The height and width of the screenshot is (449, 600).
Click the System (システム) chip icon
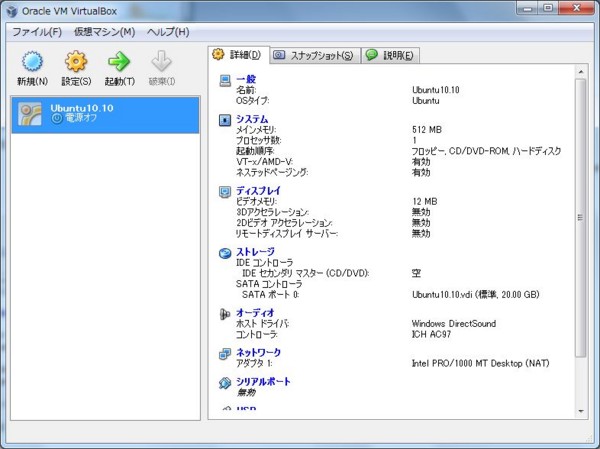(x=225, y=120)
